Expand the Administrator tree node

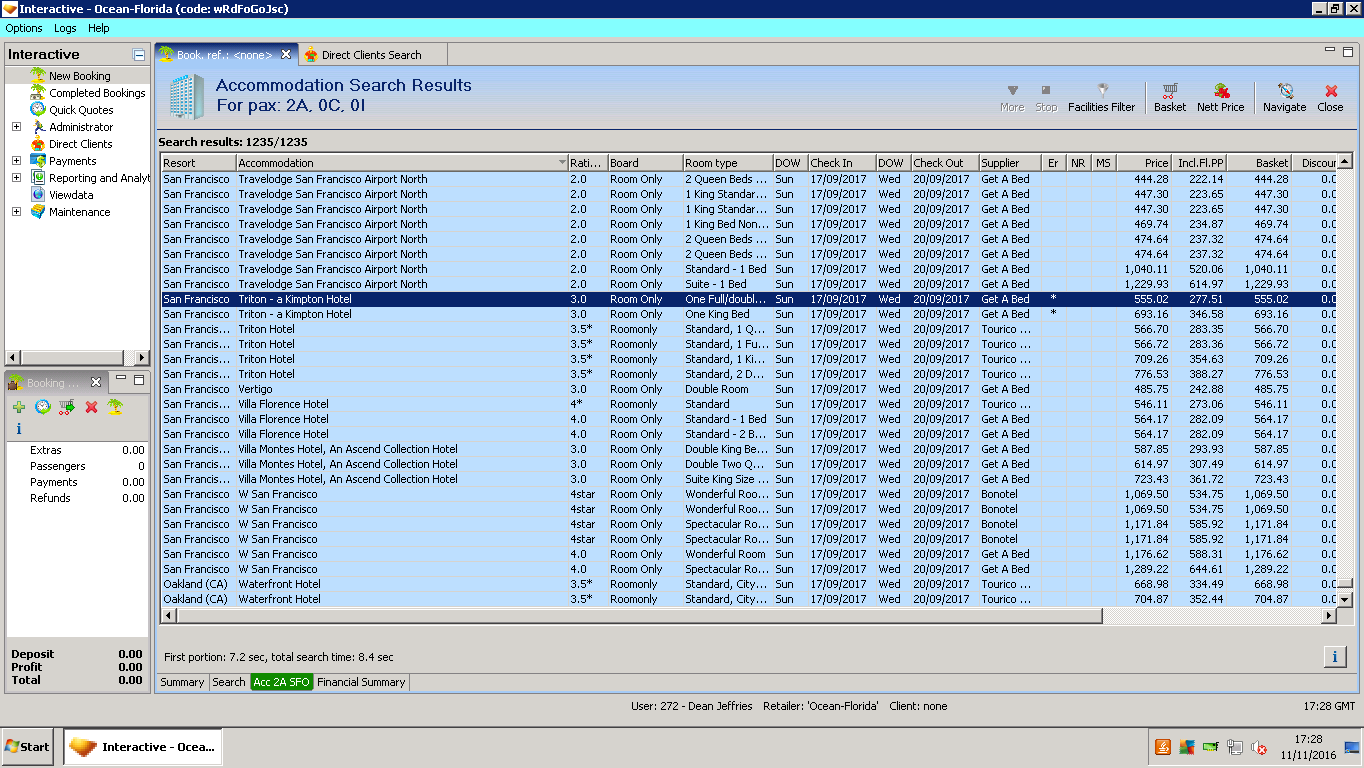[x=16, y=127]
